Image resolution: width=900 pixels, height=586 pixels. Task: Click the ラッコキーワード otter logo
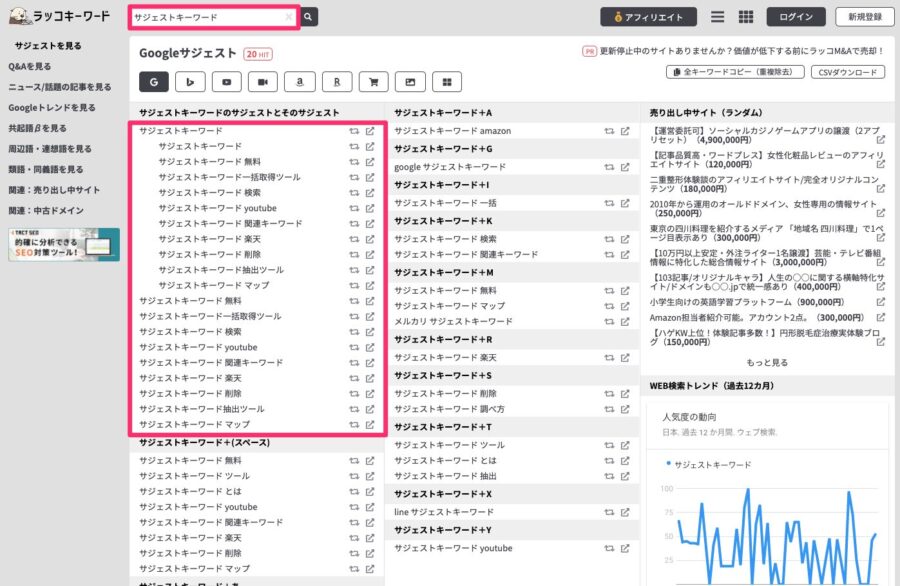[x=60, y=16]
